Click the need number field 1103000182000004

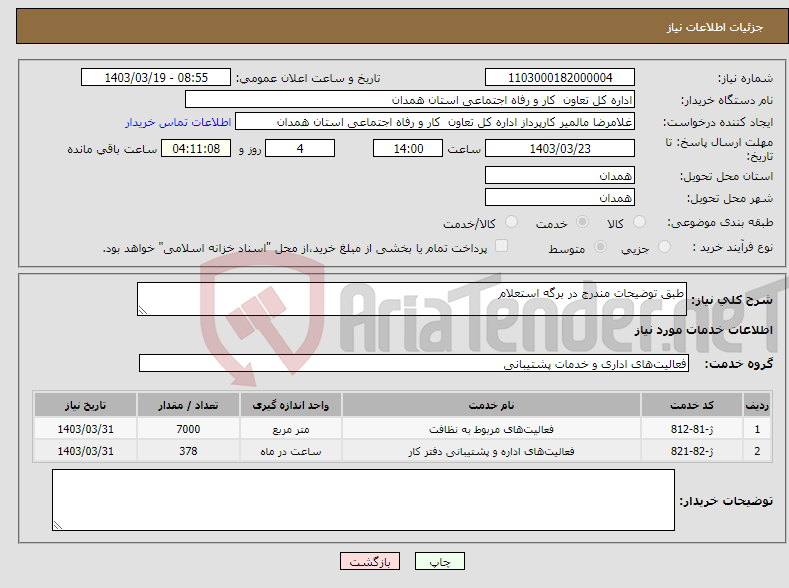[x=560, y=77]
